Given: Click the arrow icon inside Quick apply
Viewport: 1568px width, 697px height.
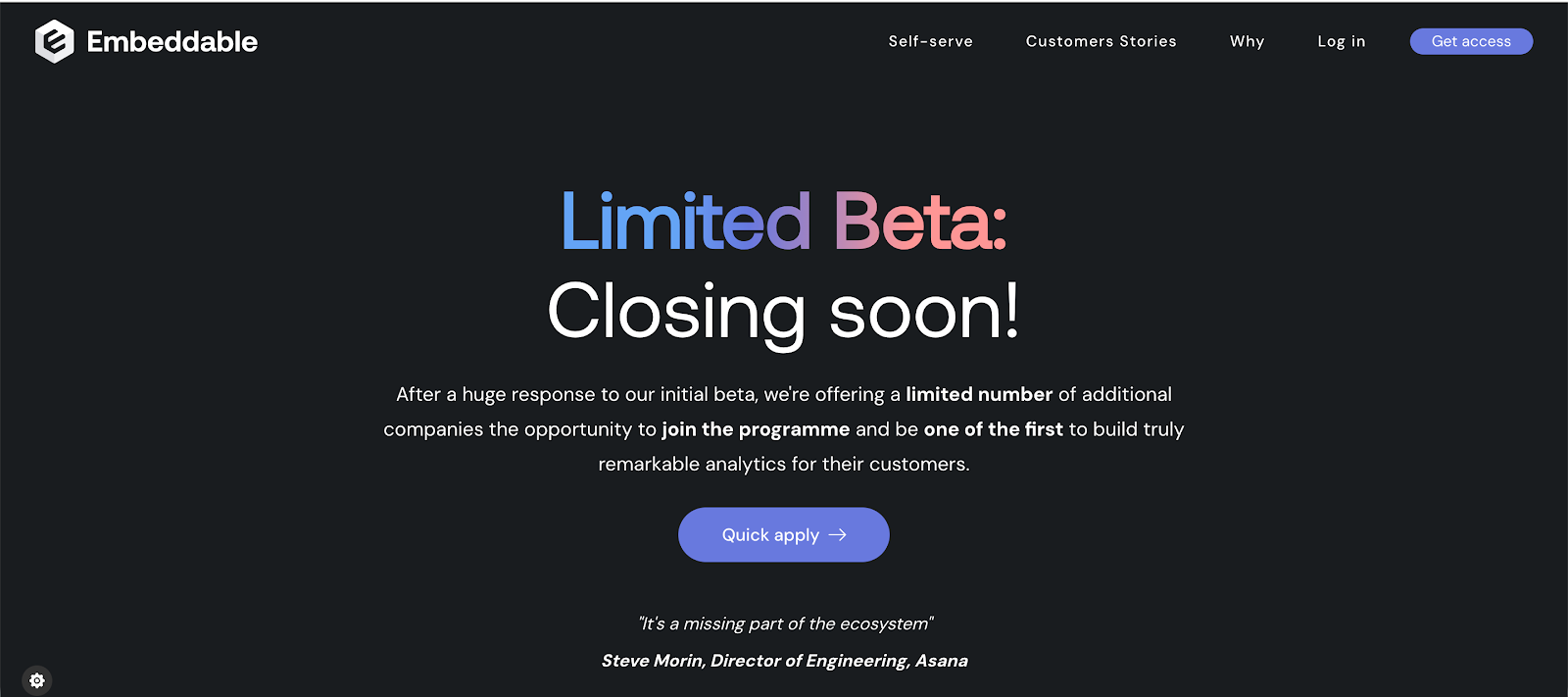Looking at the screenshot, I should click(x=839, y=534).
